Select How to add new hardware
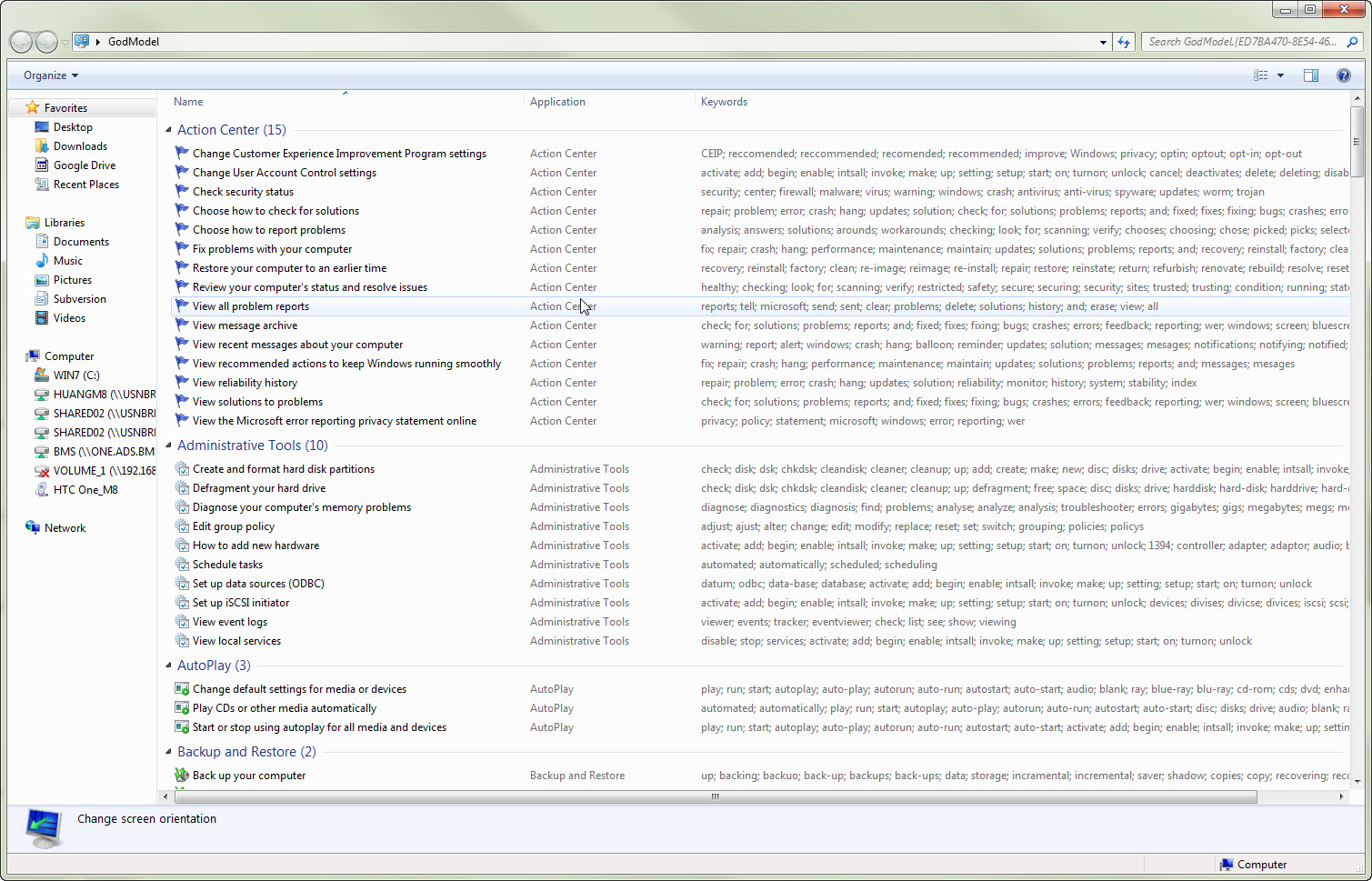The height and width of the screenshot is (881, 1372). point(255,546)
